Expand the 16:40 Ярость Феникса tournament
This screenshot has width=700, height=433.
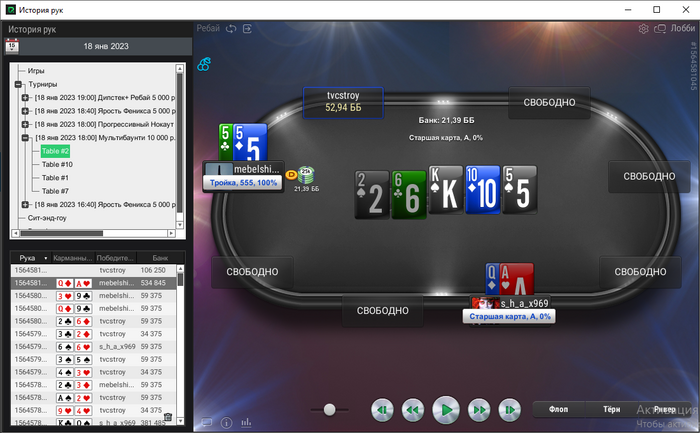[25, 204]
